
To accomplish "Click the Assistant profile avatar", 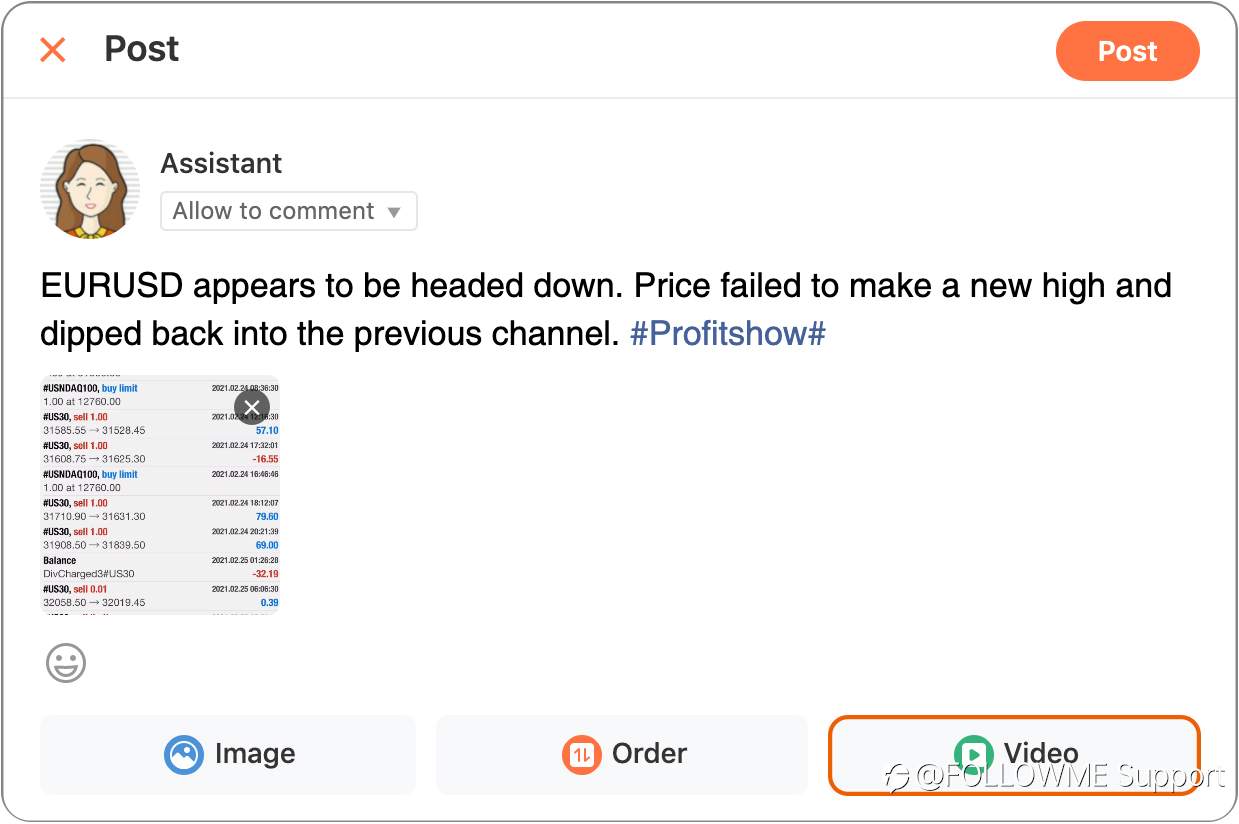I will 90,189.
